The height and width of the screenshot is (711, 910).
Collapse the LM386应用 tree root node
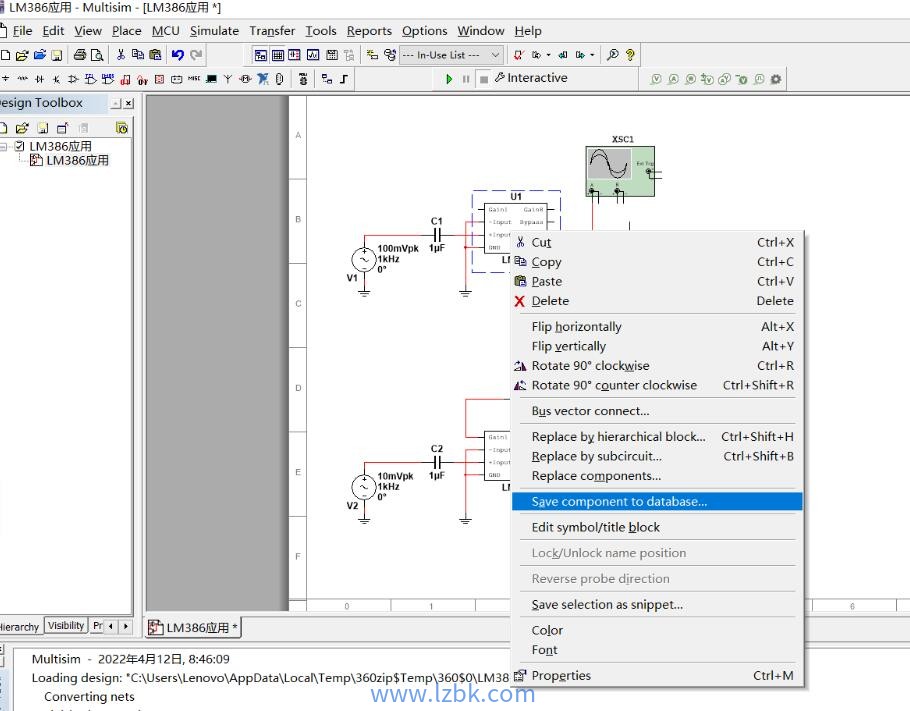pos(3,146)
